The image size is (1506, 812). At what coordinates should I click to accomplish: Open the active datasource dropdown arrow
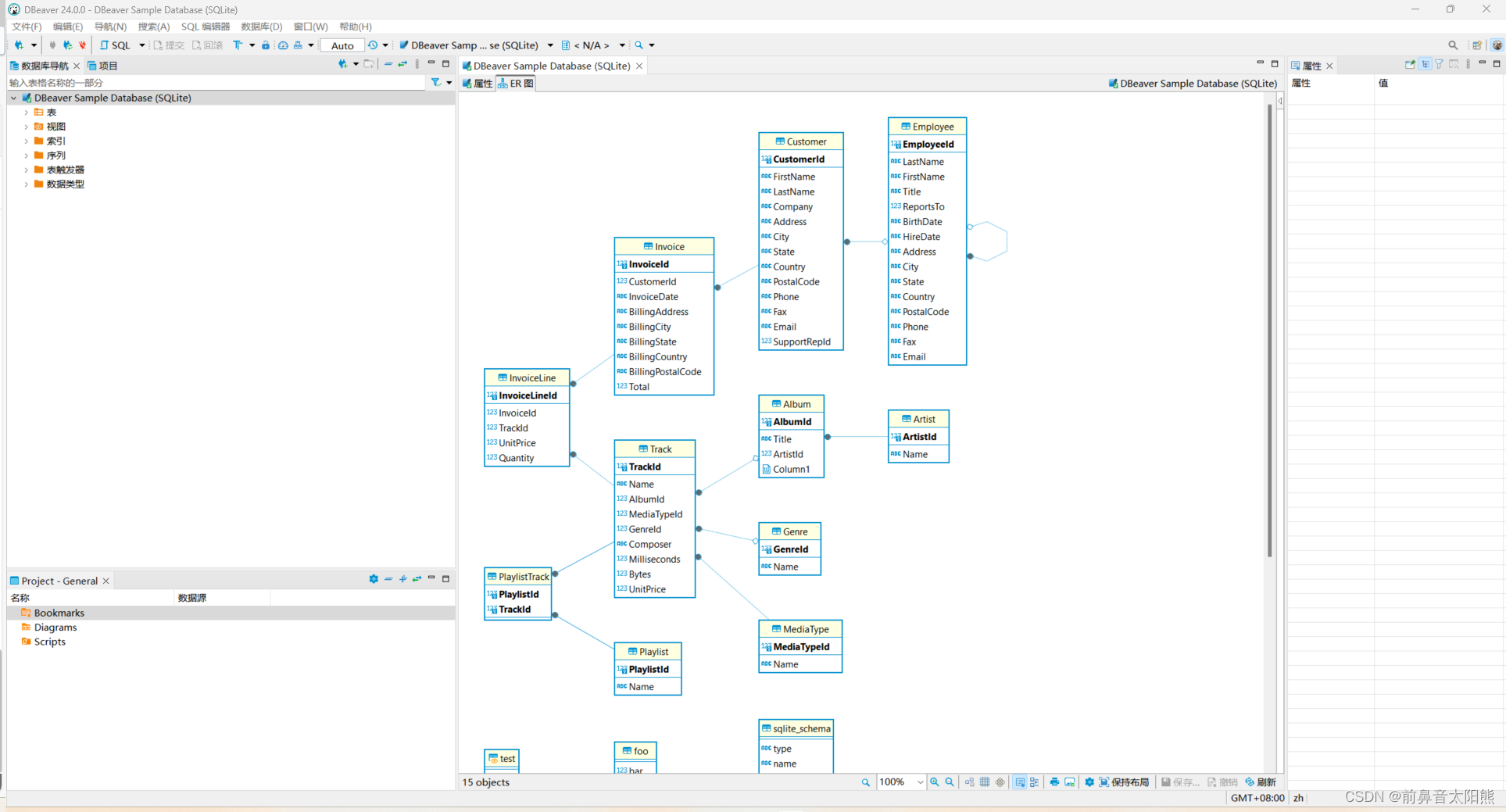(x=550, y=45)
